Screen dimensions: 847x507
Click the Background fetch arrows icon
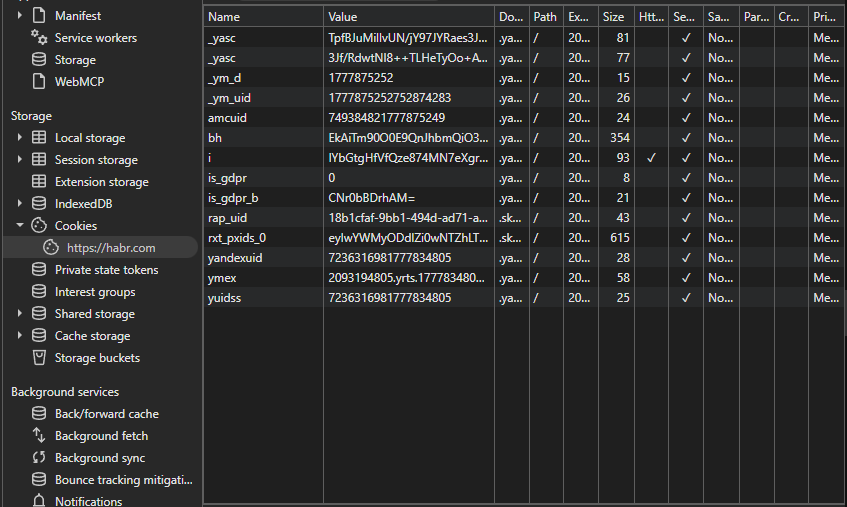coord(39,435)
